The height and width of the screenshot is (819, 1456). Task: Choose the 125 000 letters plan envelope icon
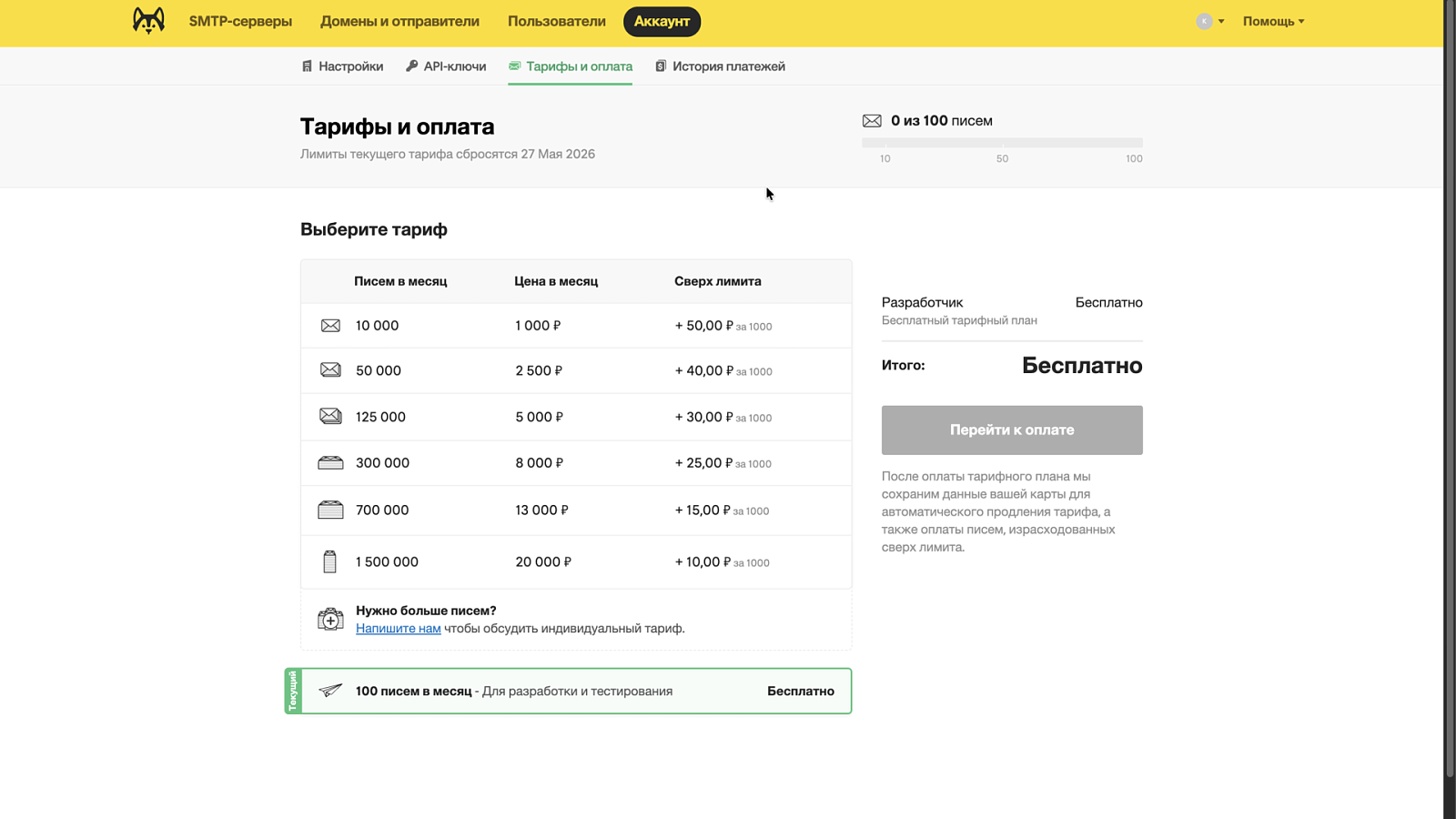pyautogui.click(x=330, y=416)
